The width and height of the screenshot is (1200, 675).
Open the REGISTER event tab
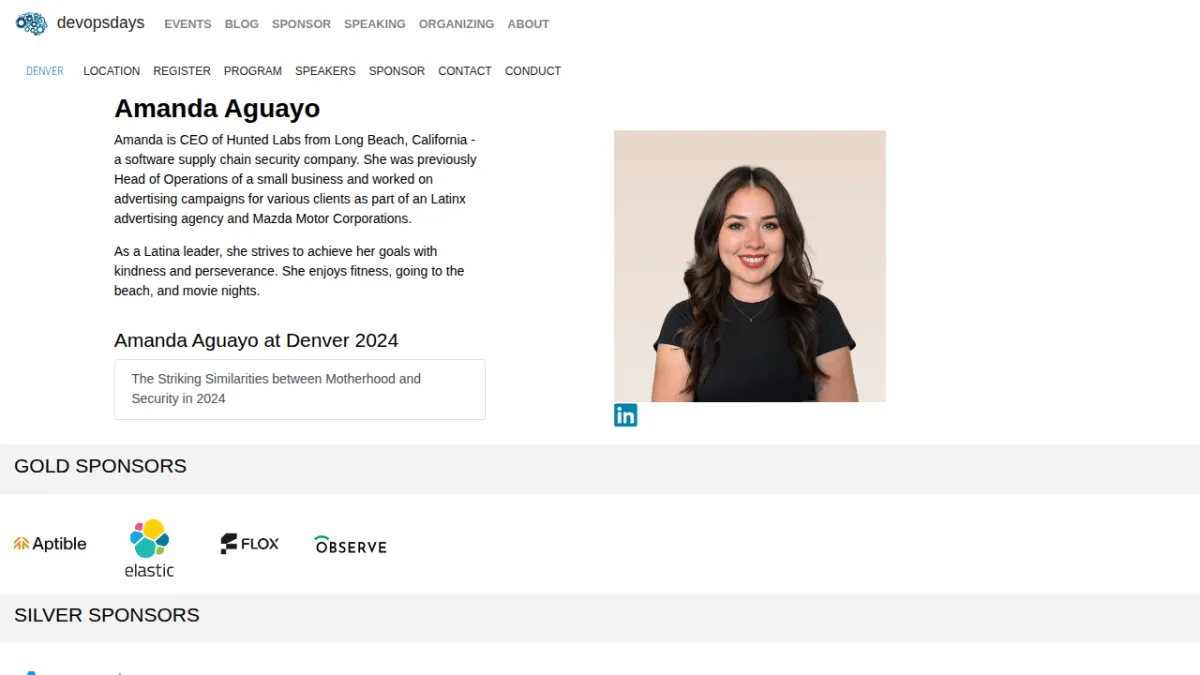[x=182, y=71]
